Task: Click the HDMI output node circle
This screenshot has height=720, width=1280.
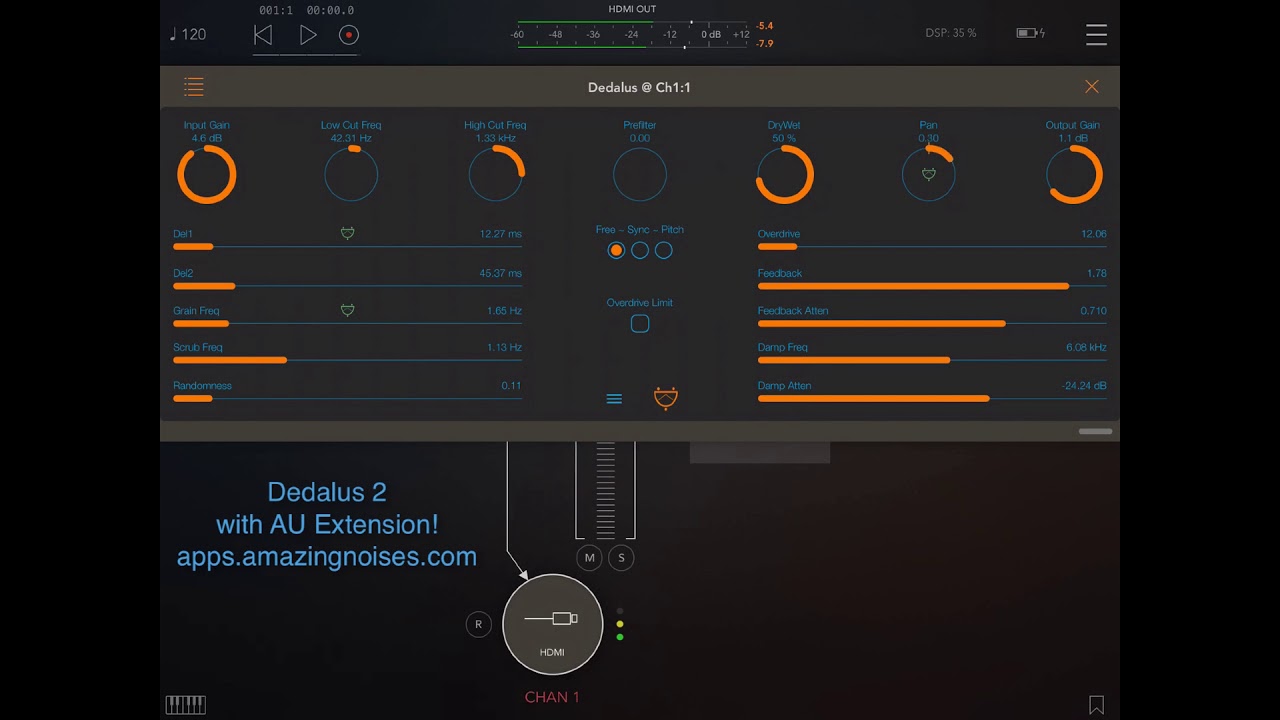Action: 552,624
